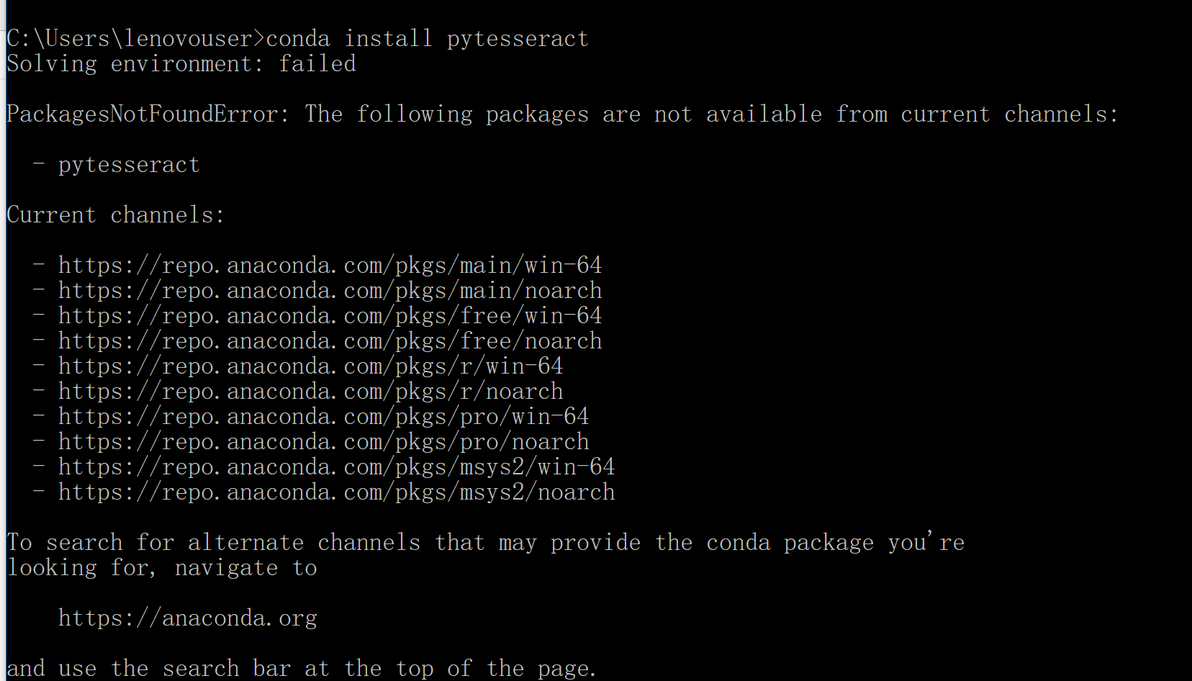
Task: Click the https://anaconda.org URL text
Action: (188, 618)
